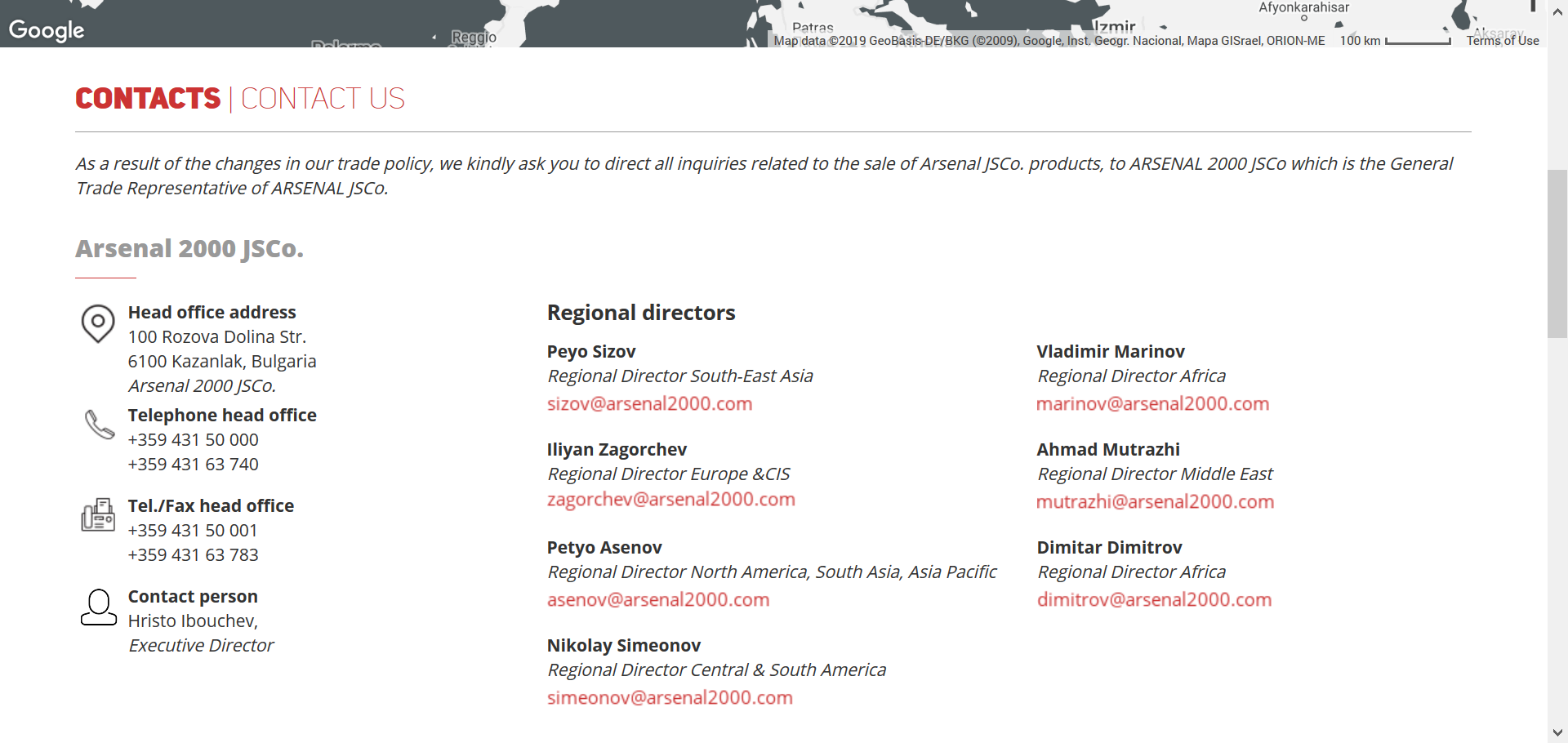Click the name Dimitar Dimitrov
Image resolution: width=1568 pixels, height=743 pixels.
coord(1110,547)
